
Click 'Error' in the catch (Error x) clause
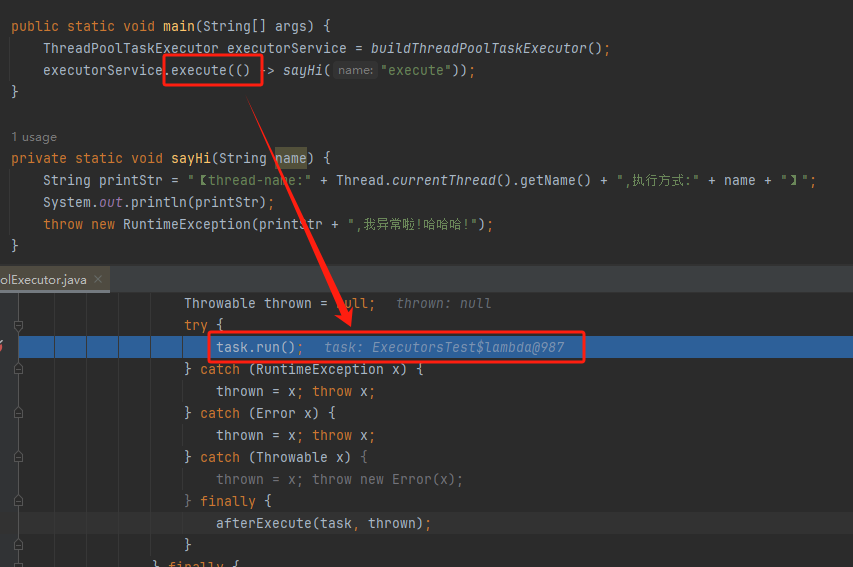pos(275,414)
